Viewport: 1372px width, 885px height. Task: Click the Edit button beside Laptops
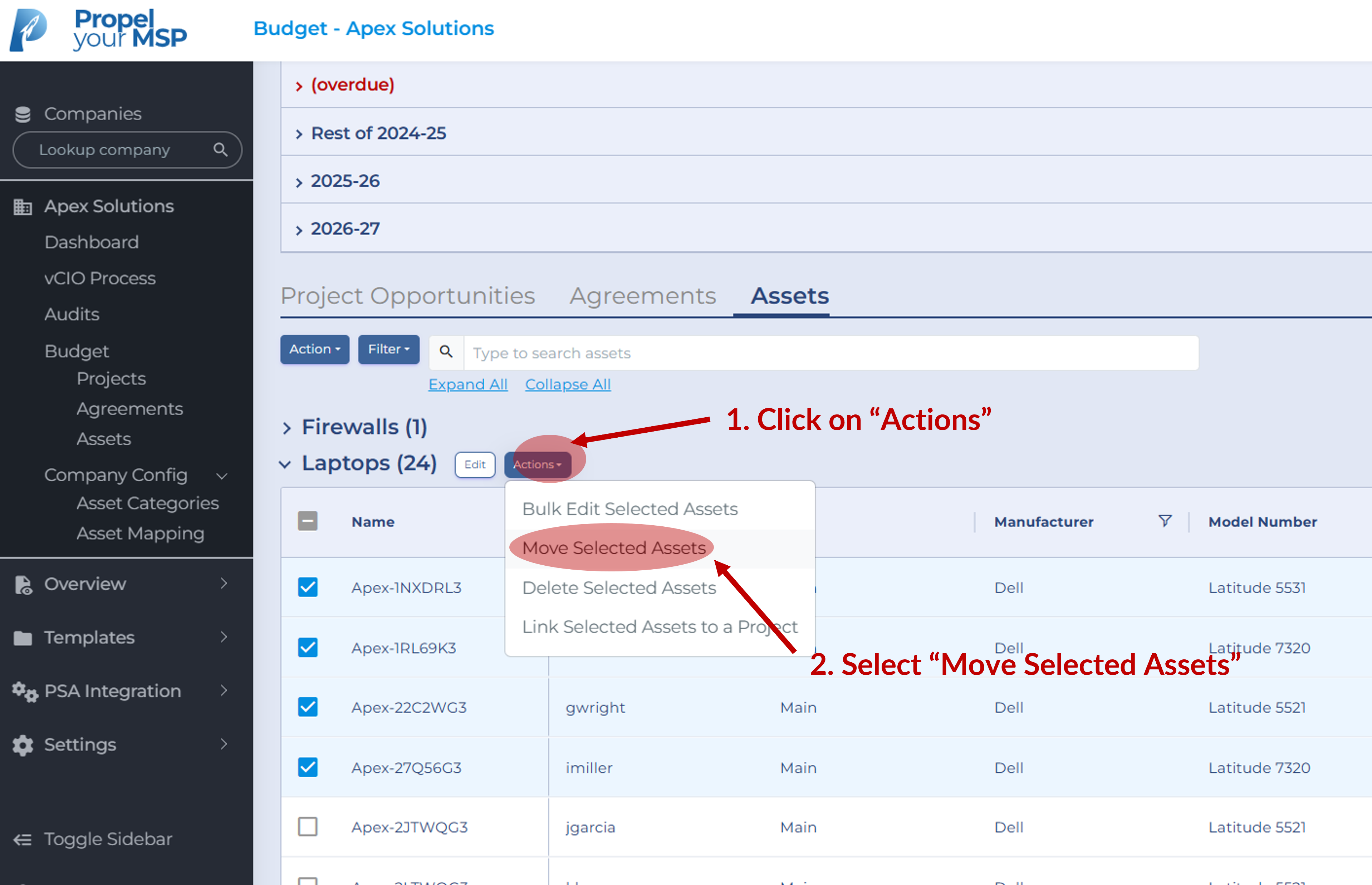click(475, 464)
